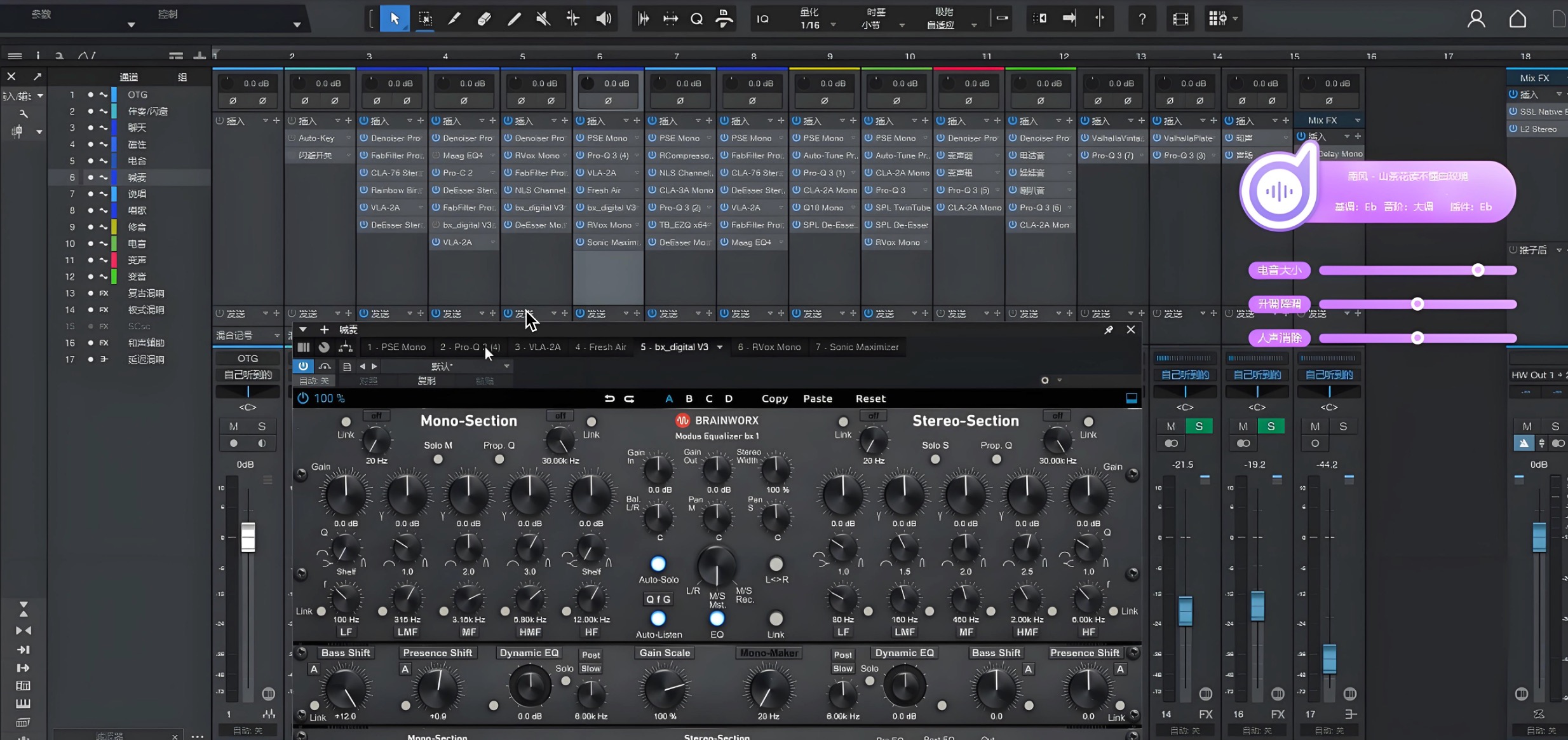Click Paste in plugin toolbar
Viewport: 1568px width, 740px height.
pos(818,399)
